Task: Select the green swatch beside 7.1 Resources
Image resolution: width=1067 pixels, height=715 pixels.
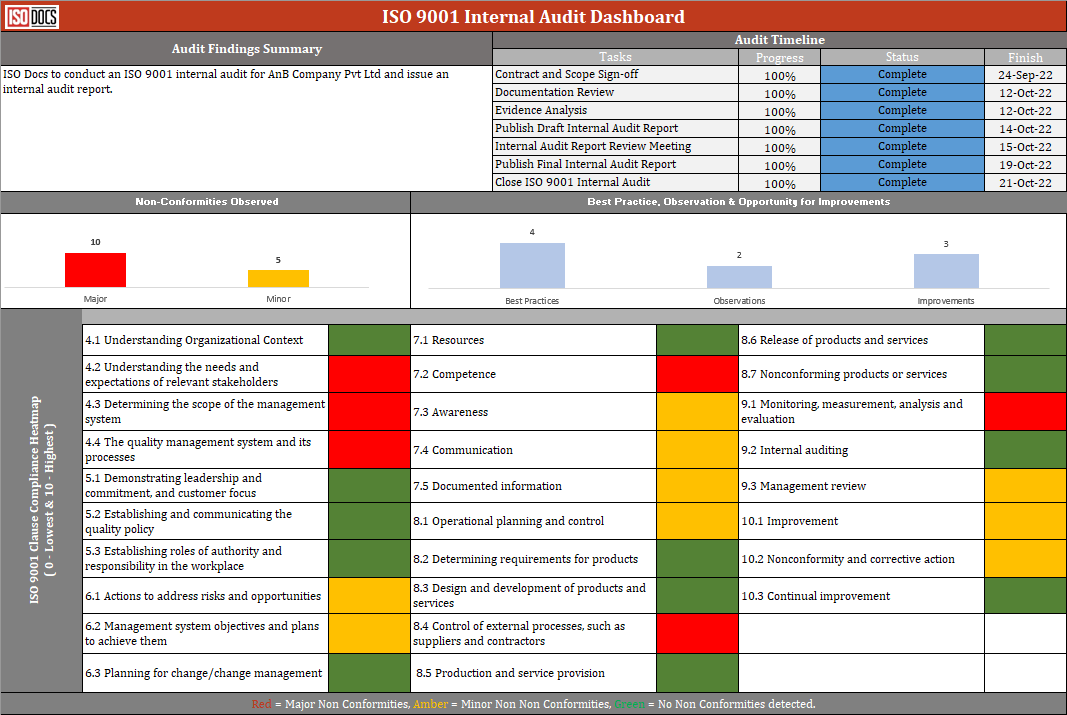Action: pos(697,340)
